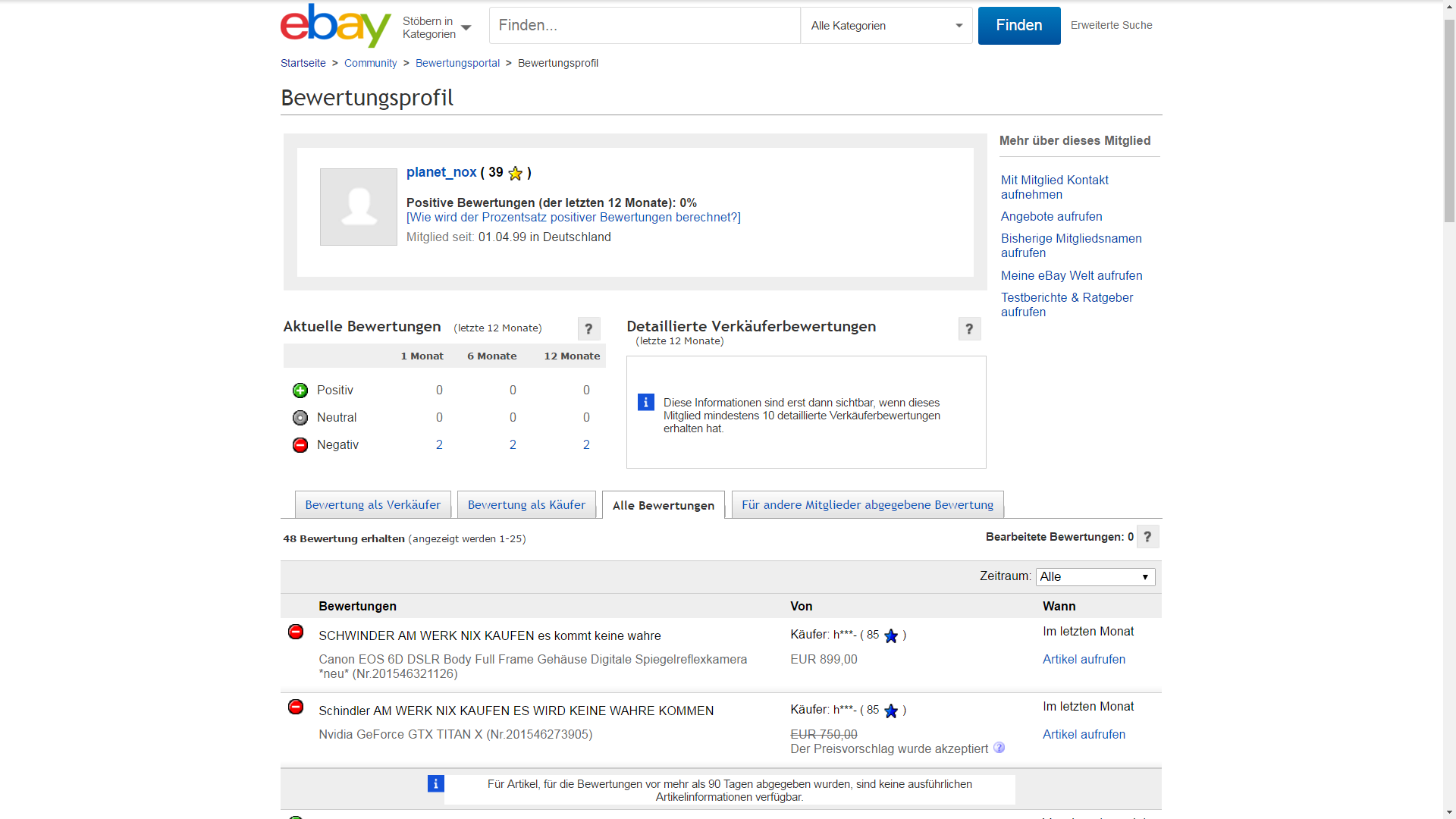Click negative icon beside SCHWINDER feedback
This screenshot has height=819, width=1456.
296,632
